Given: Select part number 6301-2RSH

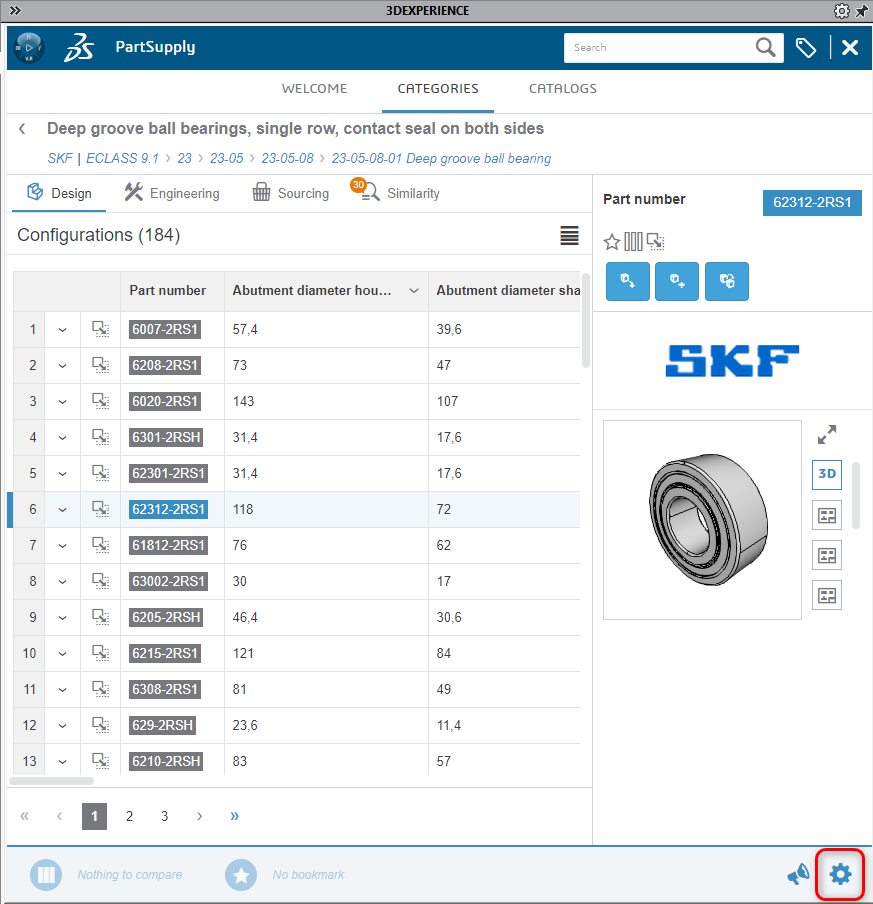Looking at the screenshot, I should [x=165, y=438].
